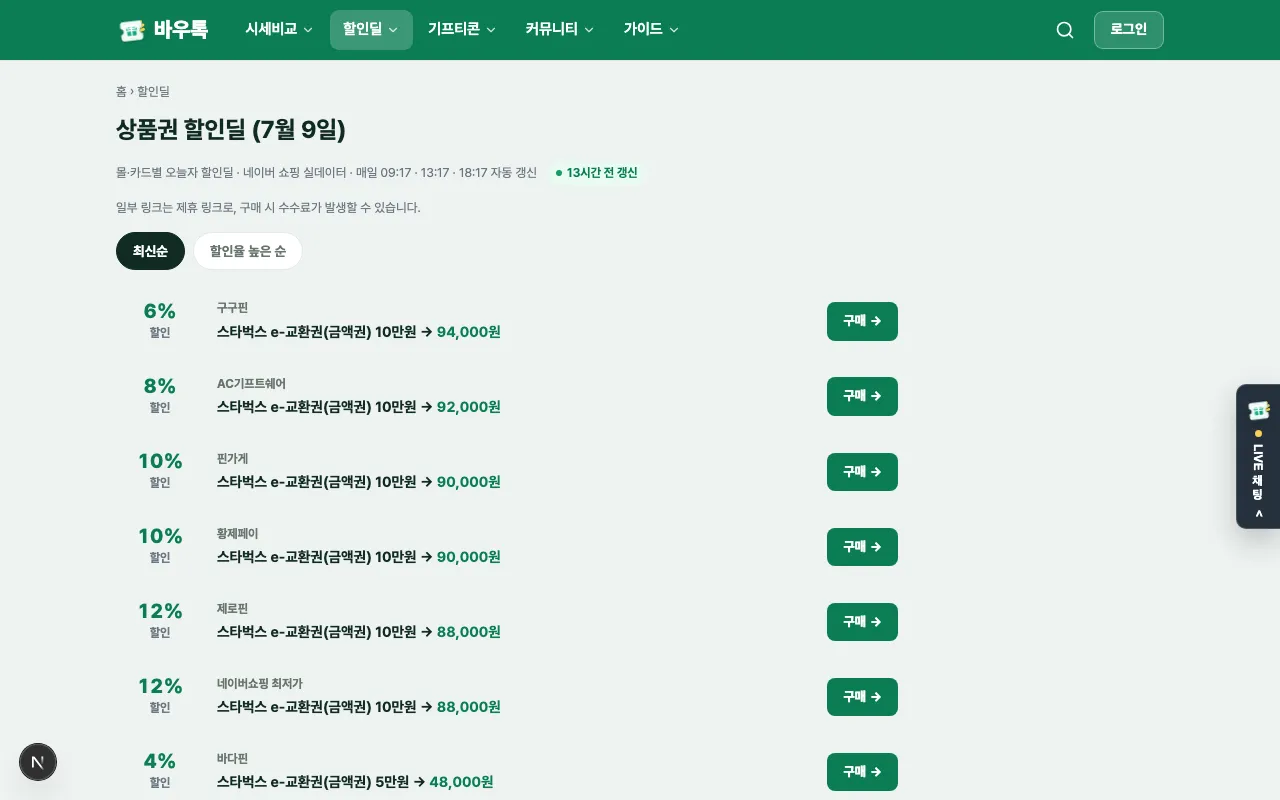
Task: Click the 제휴 링크 disclosure notice text
Action: 268,208
